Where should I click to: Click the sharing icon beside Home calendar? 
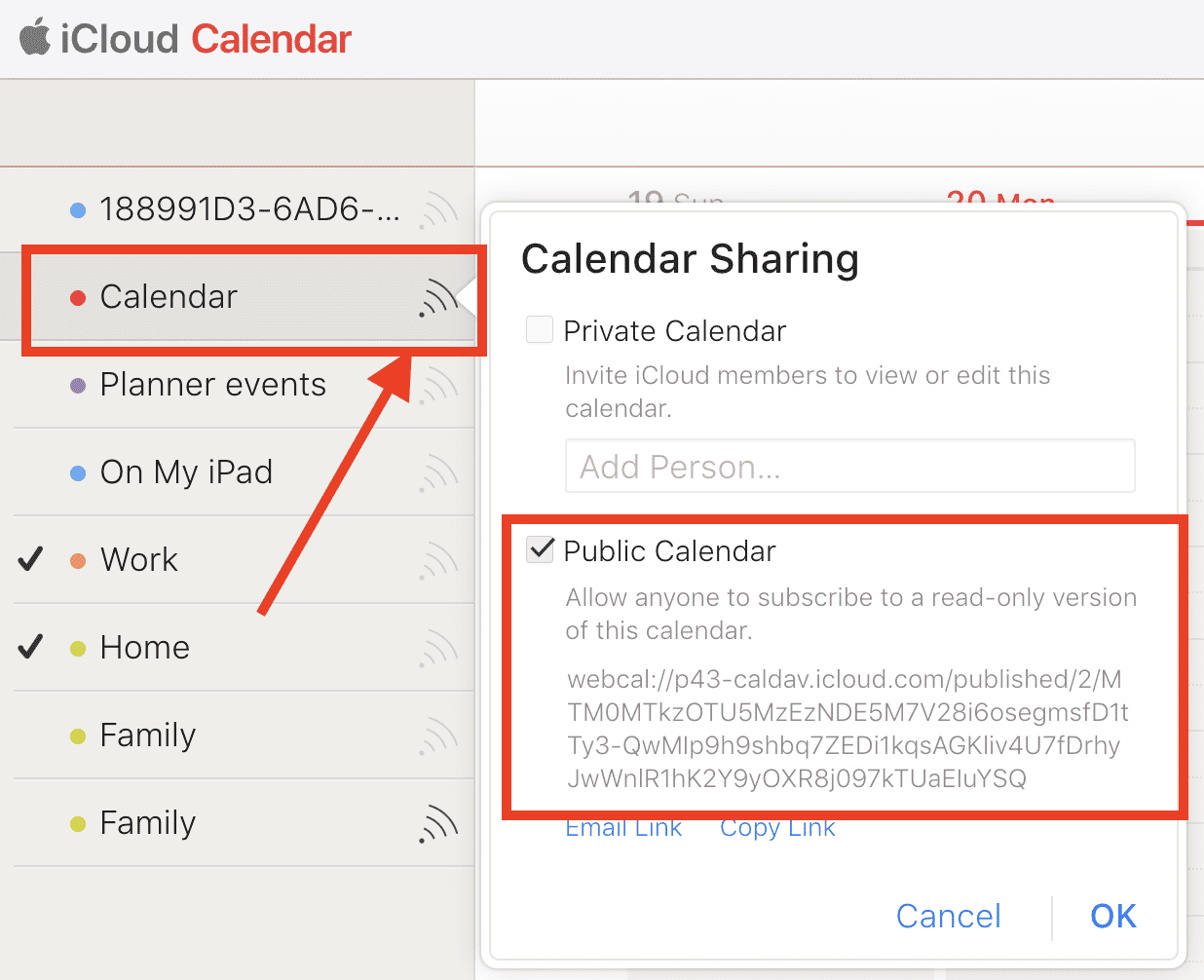point(438,648)
